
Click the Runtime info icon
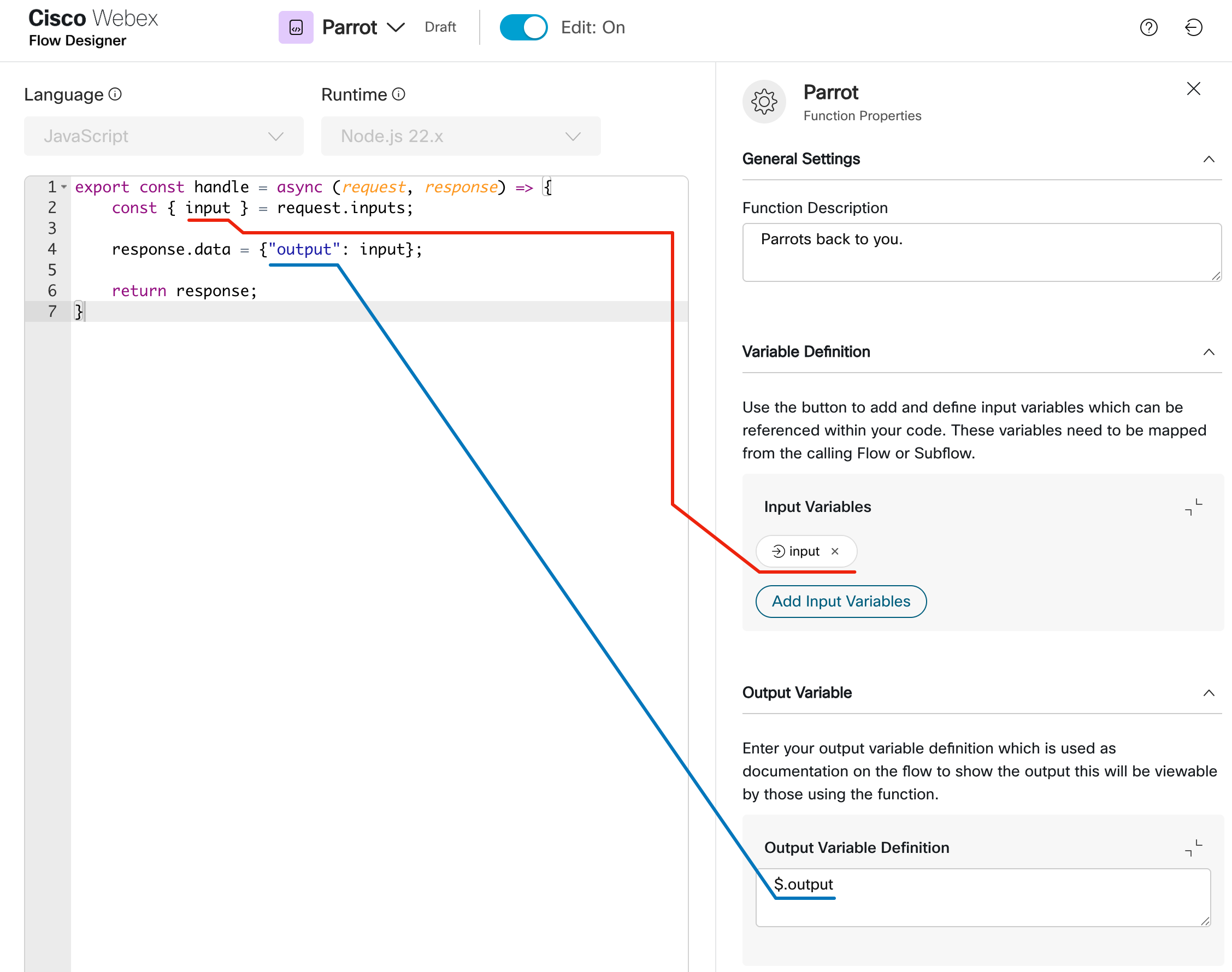(398, 94)
